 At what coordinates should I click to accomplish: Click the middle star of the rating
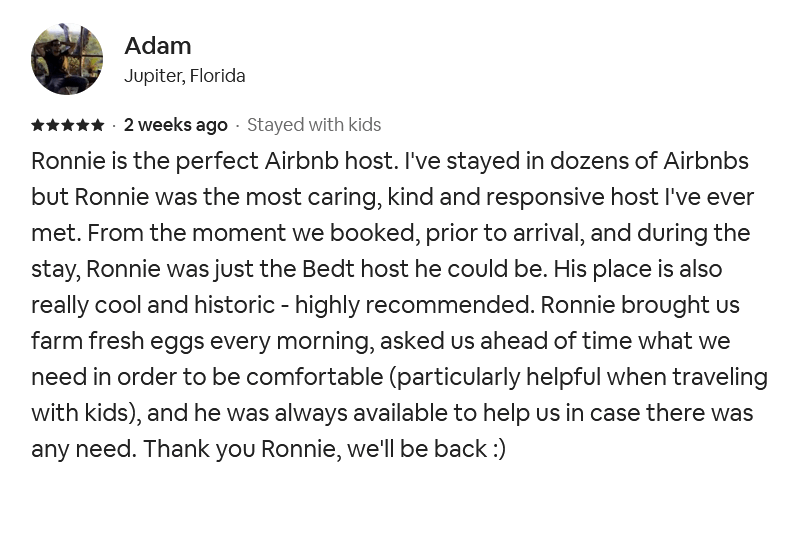coord(68,125)
